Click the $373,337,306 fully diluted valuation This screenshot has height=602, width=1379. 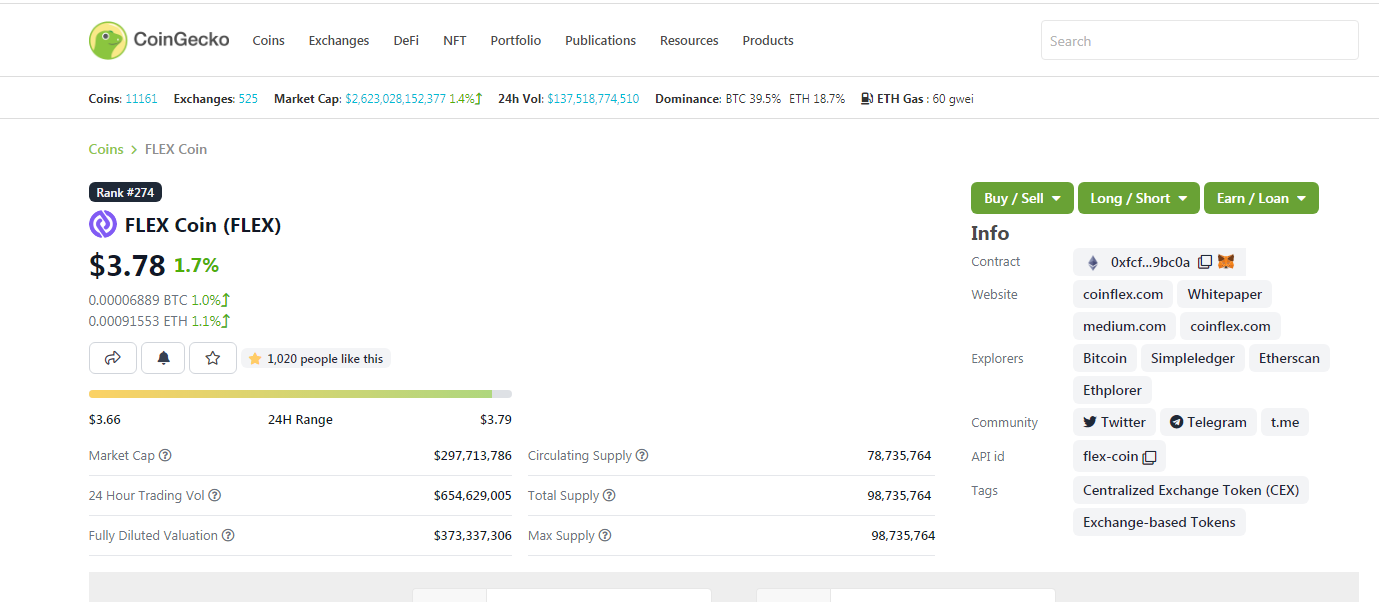point(473,535)
